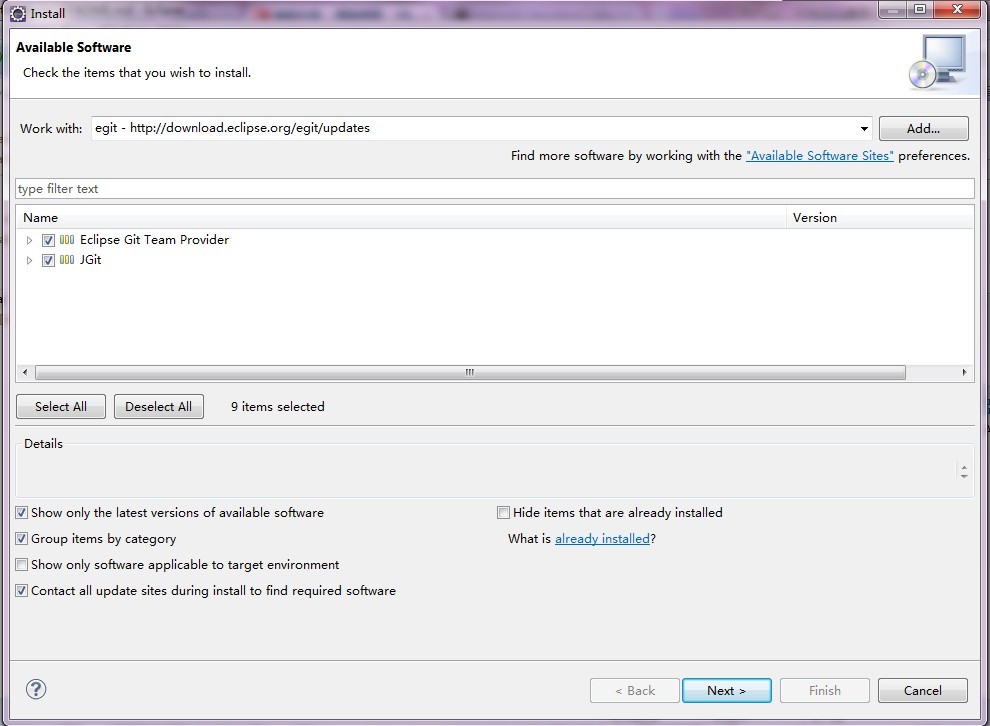
Task: Enable Show only software applicable to target environment
Action: click(21, 564)
